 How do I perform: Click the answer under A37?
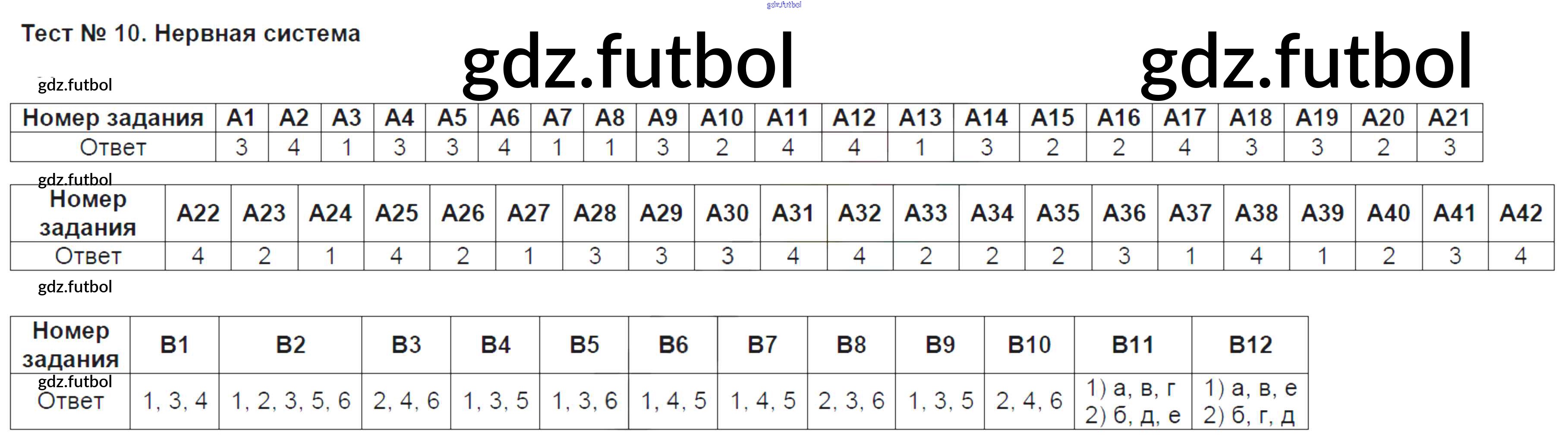coord(1190,256)
